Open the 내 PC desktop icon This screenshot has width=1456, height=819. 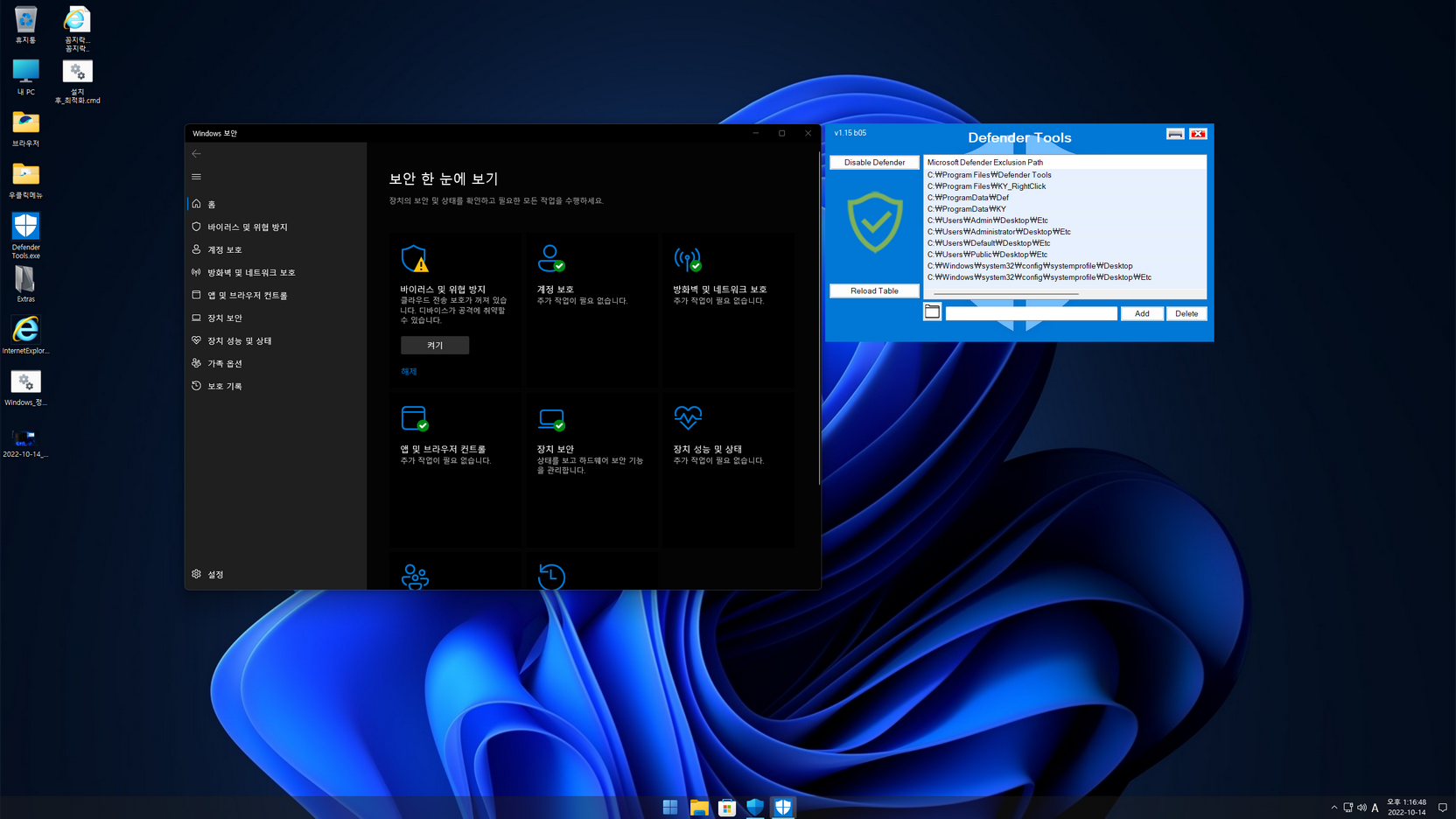[x=25, y=77]
